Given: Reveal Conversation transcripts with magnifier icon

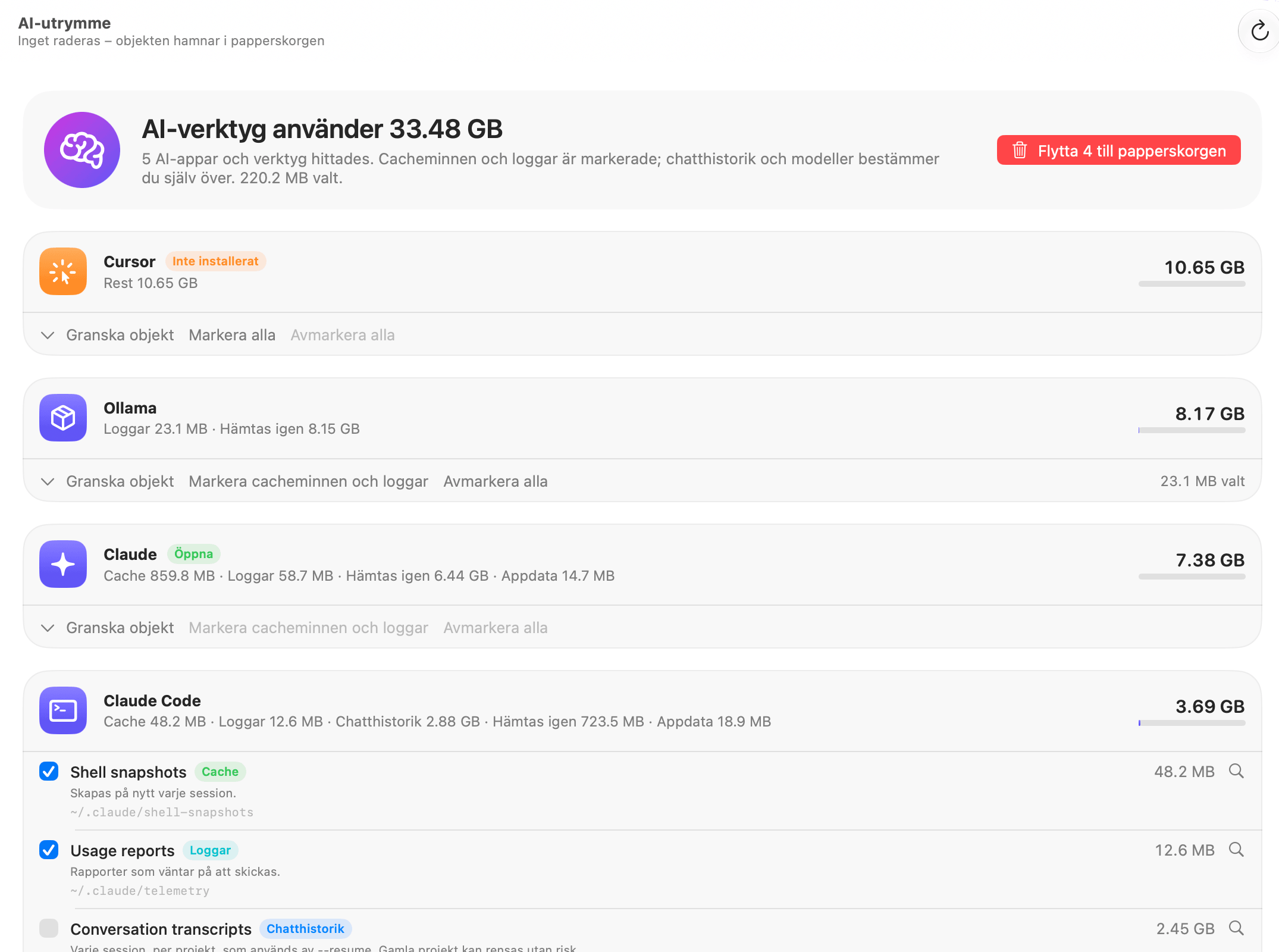Looking at the screenshot, I should [x=1236, y=928].
